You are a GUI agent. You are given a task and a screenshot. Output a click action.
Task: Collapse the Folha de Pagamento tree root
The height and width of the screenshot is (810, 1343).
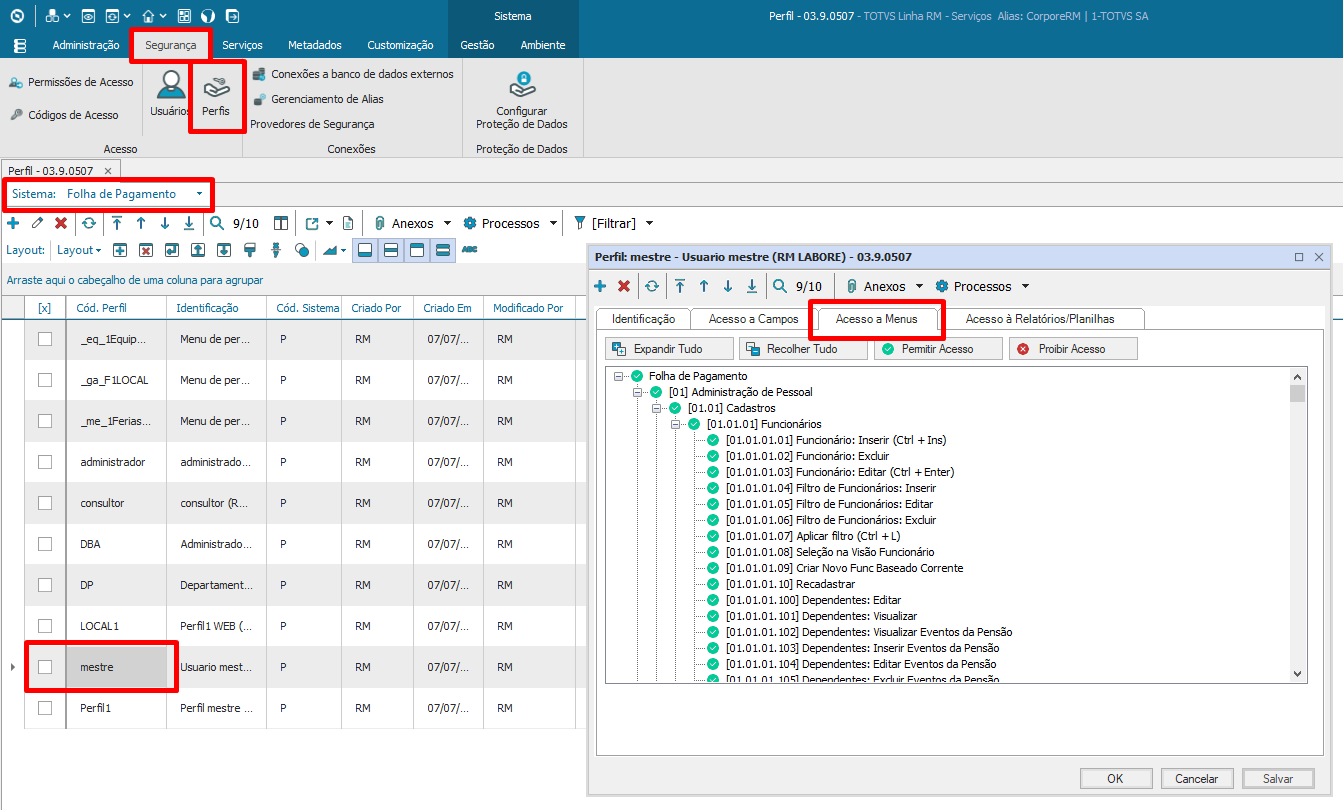[x=620, y=376]
